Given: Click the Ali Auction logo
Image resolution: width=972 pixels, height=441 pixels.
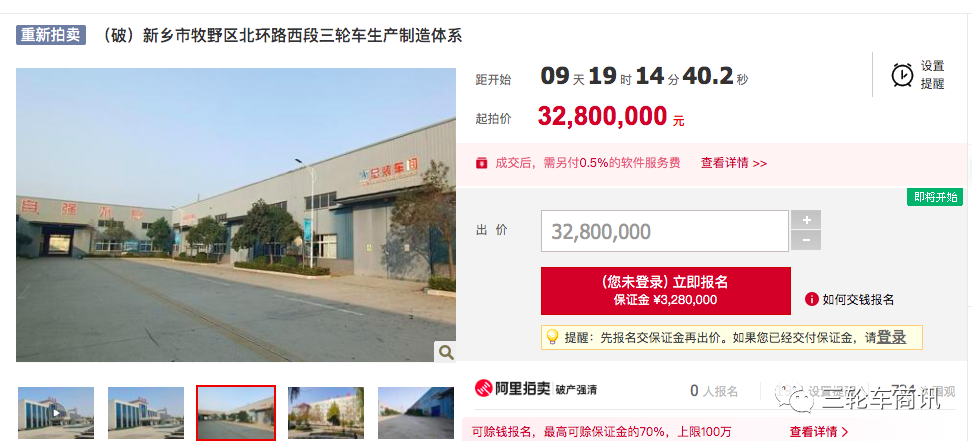Looking at the screenshot, I should 513,389.
